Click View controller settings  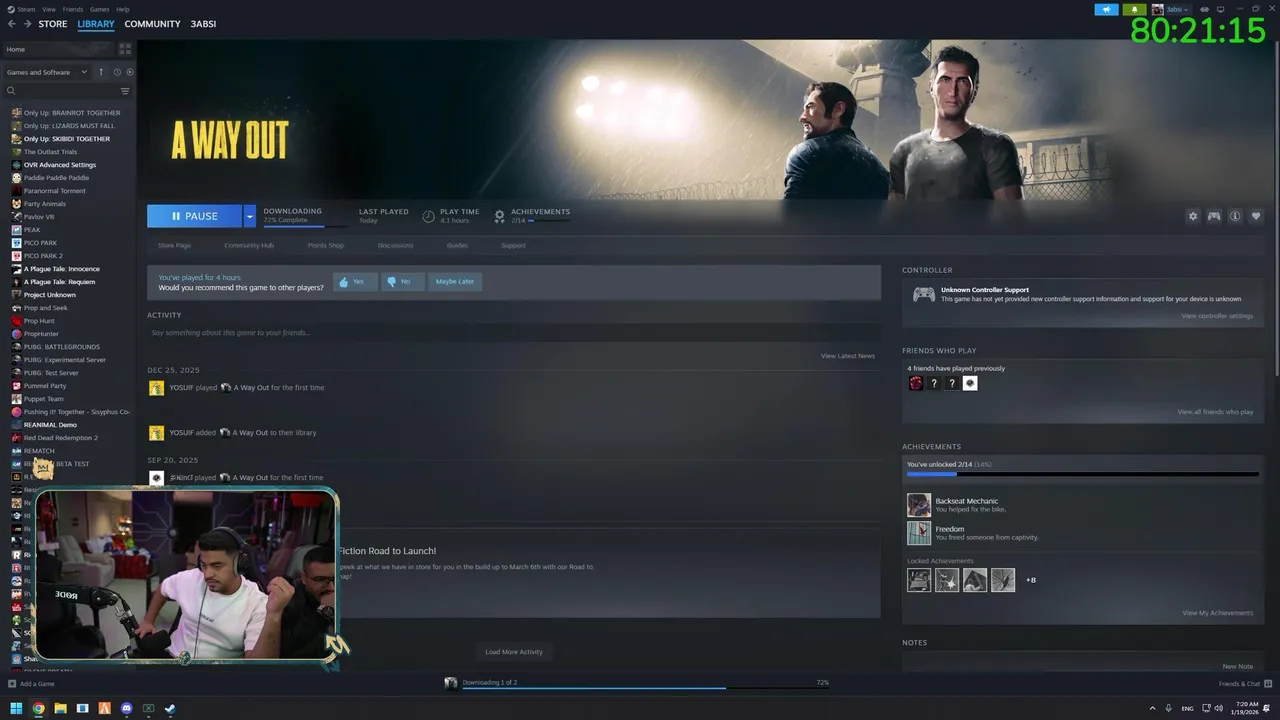(x=1217, y=316)
